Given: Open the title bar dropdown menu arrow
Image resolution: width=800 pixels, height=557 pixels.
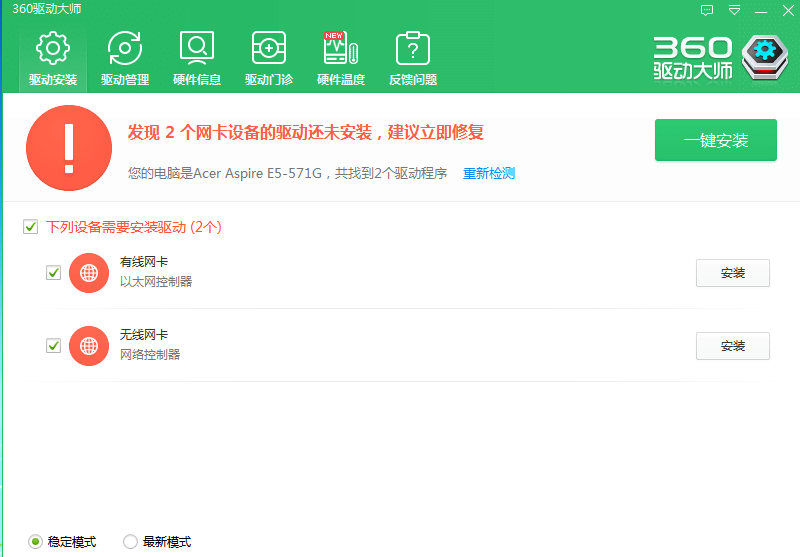Looking at the screenshot, I should (x=735, y=10).
